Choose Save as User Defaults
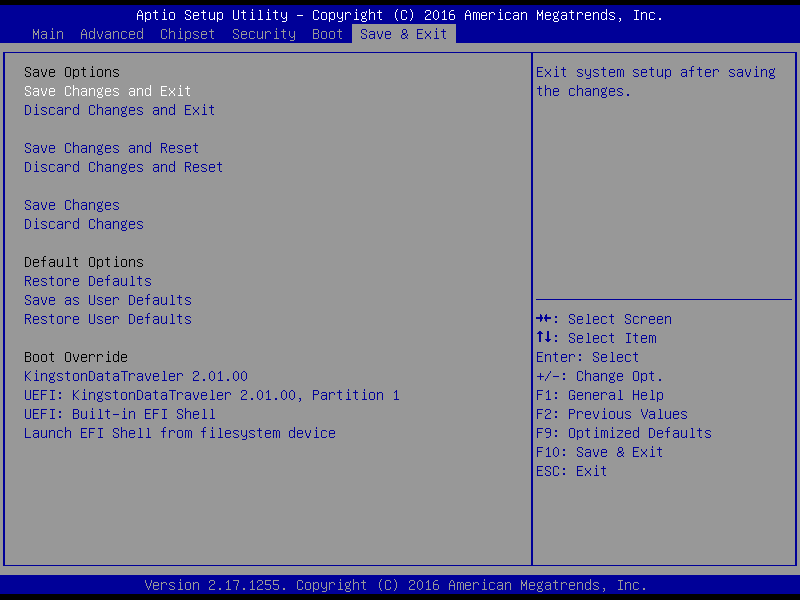800x600 pixels. pyautogui.click(x=108, y=300)
